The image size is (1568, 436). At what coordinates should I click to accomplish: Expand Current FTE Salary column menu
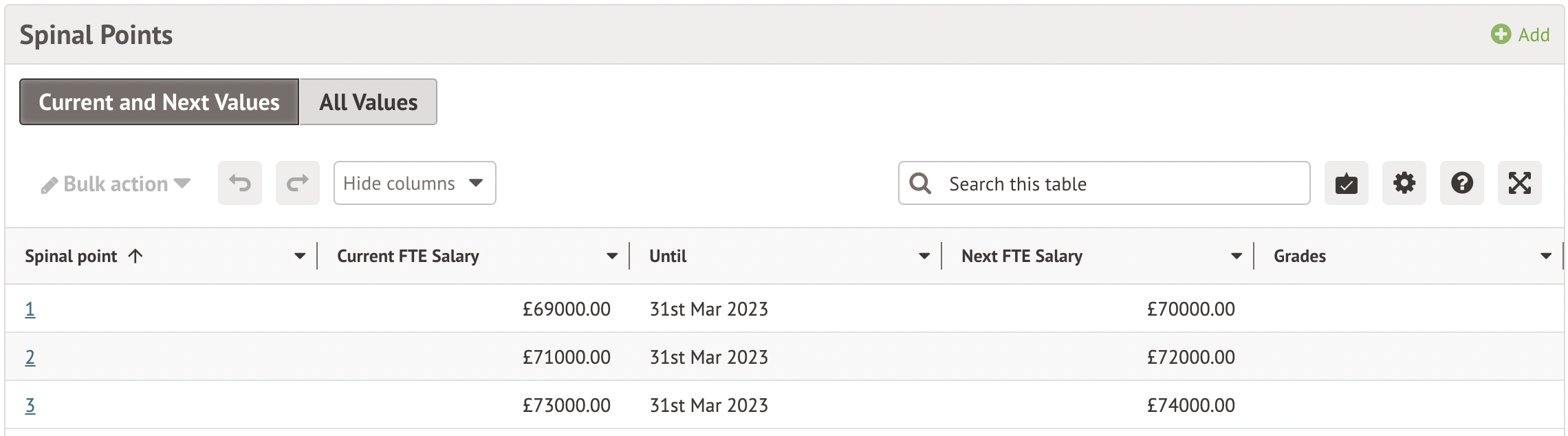click(612, 257)
